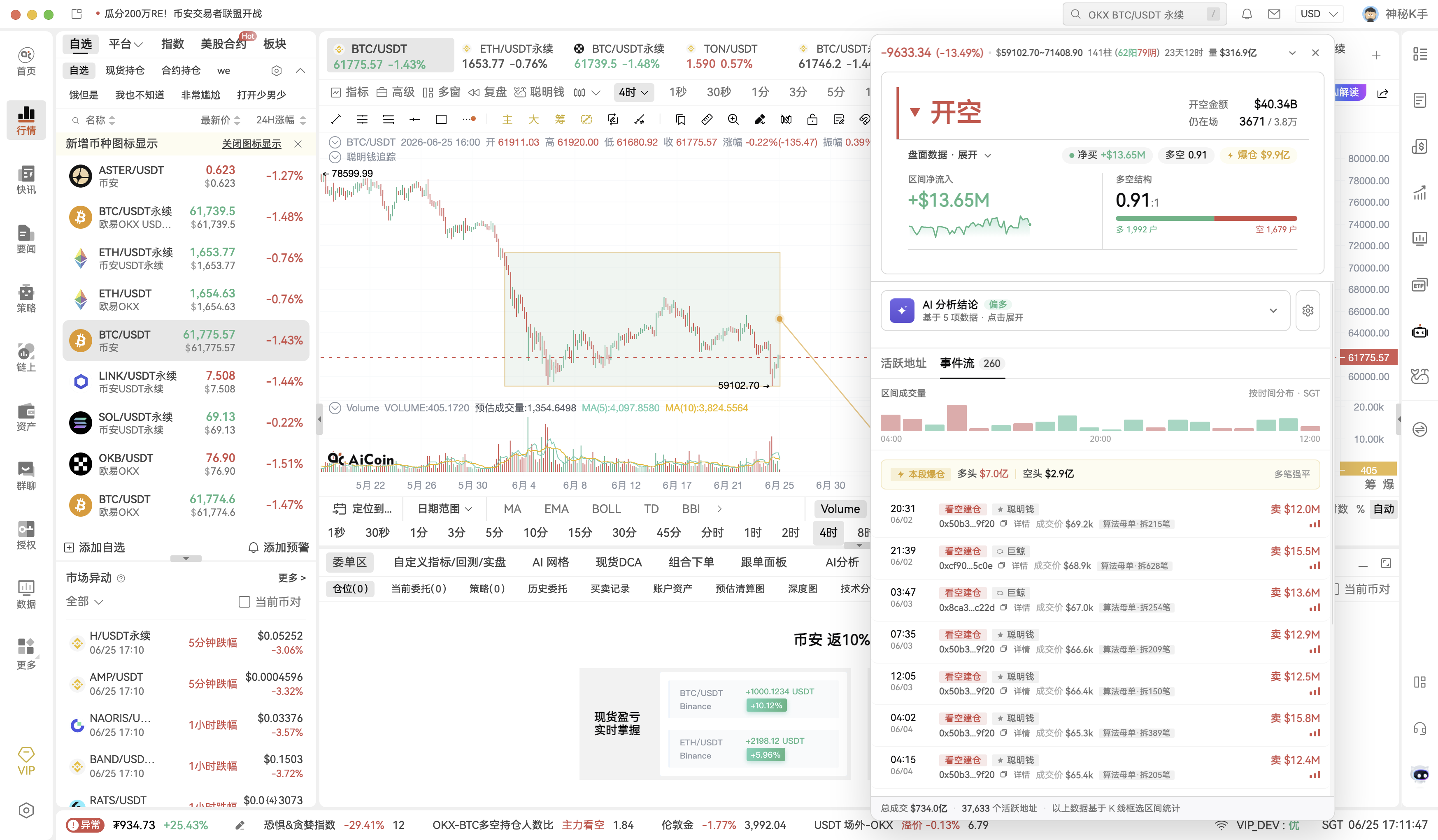Open AI analysis settings gear
The height and width of the screenshot is (840, 1438).
pos(1308,310)
